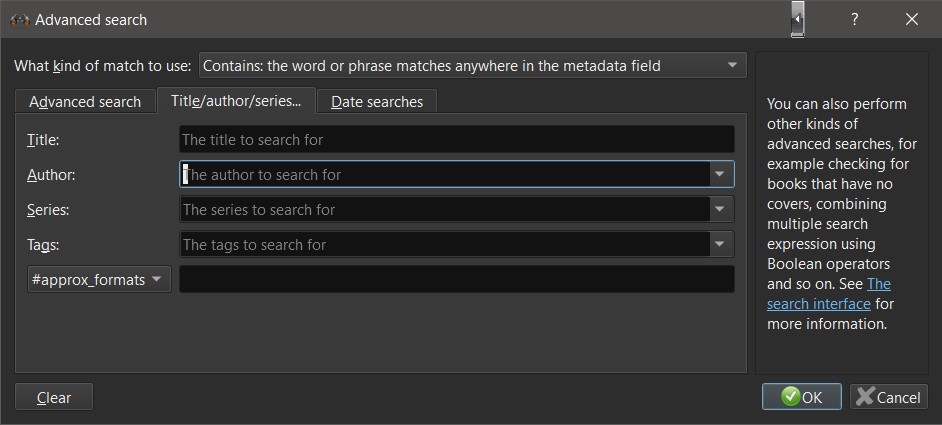
Task: Expand the Author suggestions dropdown arrow
Action: pos(719,174)
